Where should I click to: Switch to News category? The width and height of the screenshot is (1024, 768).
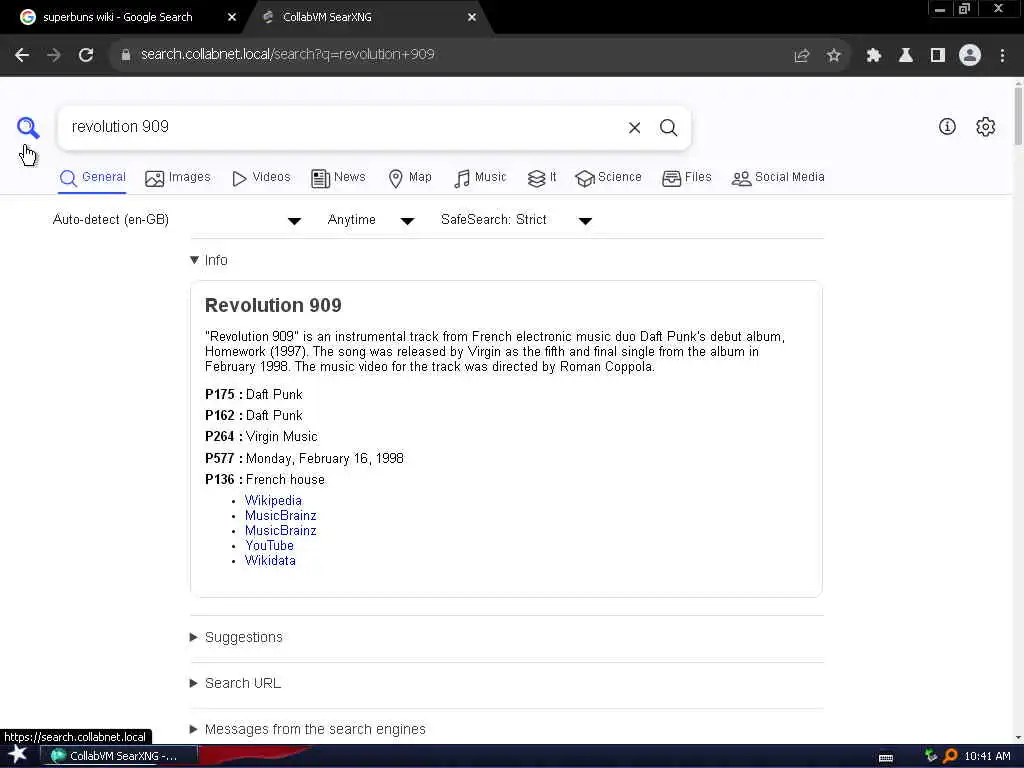pyautogui.click(x=338, y=178)
